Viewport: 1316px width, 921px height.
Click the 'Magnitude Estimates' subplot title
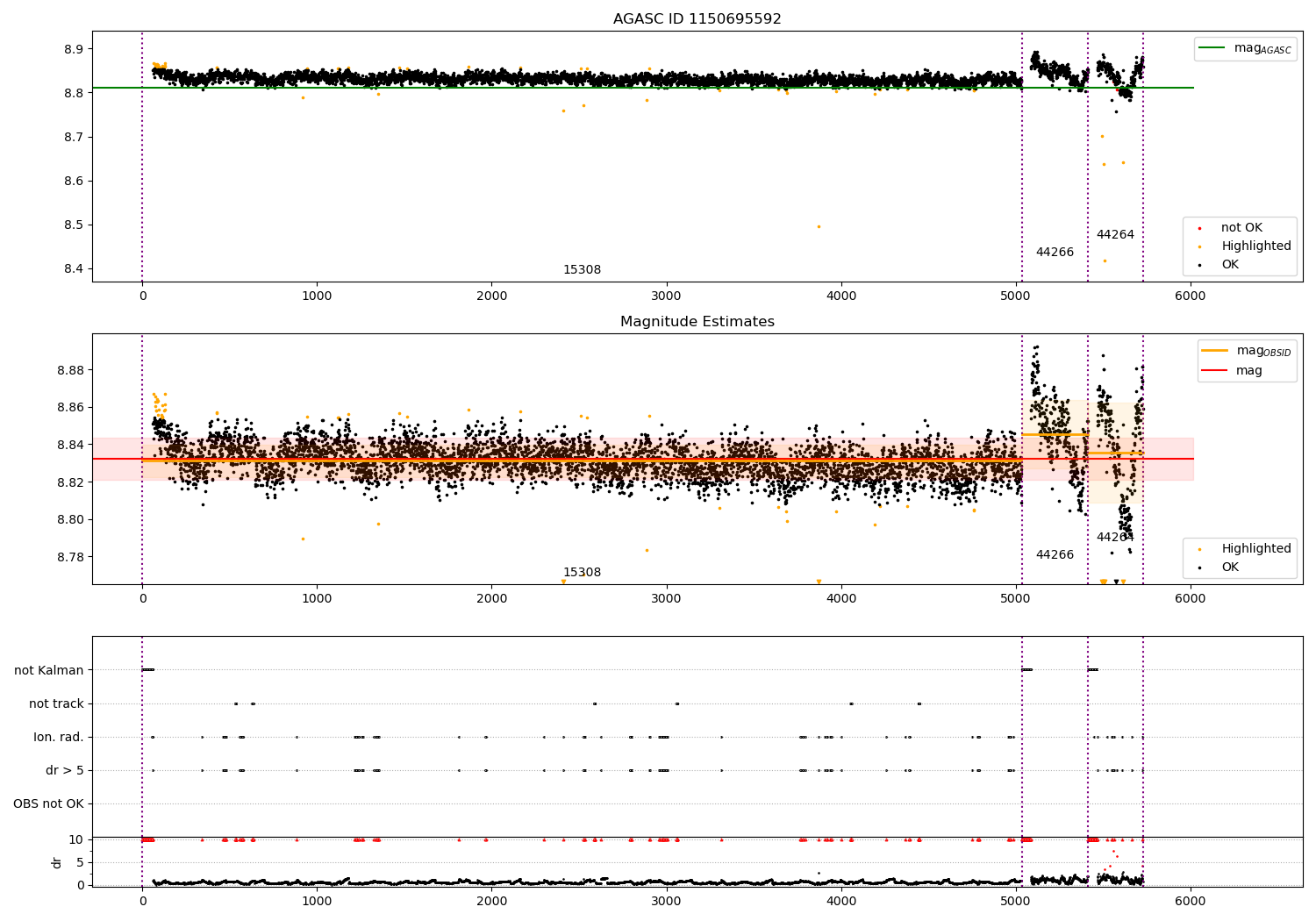(697, 322)
